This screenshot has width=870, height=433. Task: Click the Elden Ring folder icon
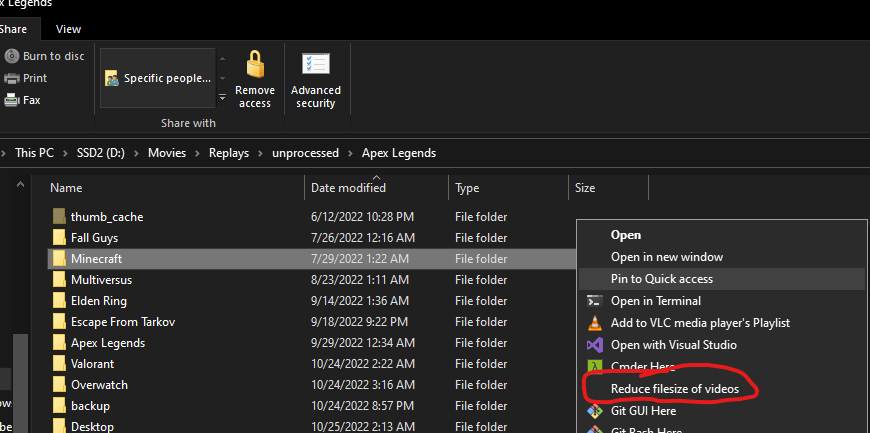pos(59,301)
